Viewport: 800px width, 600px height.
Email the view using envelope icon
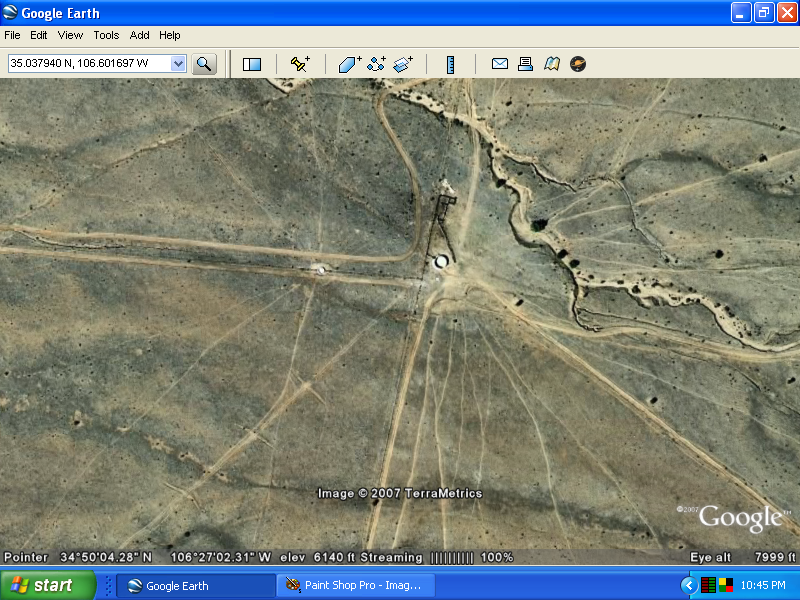pyautogui.click(x=499, y=64)
